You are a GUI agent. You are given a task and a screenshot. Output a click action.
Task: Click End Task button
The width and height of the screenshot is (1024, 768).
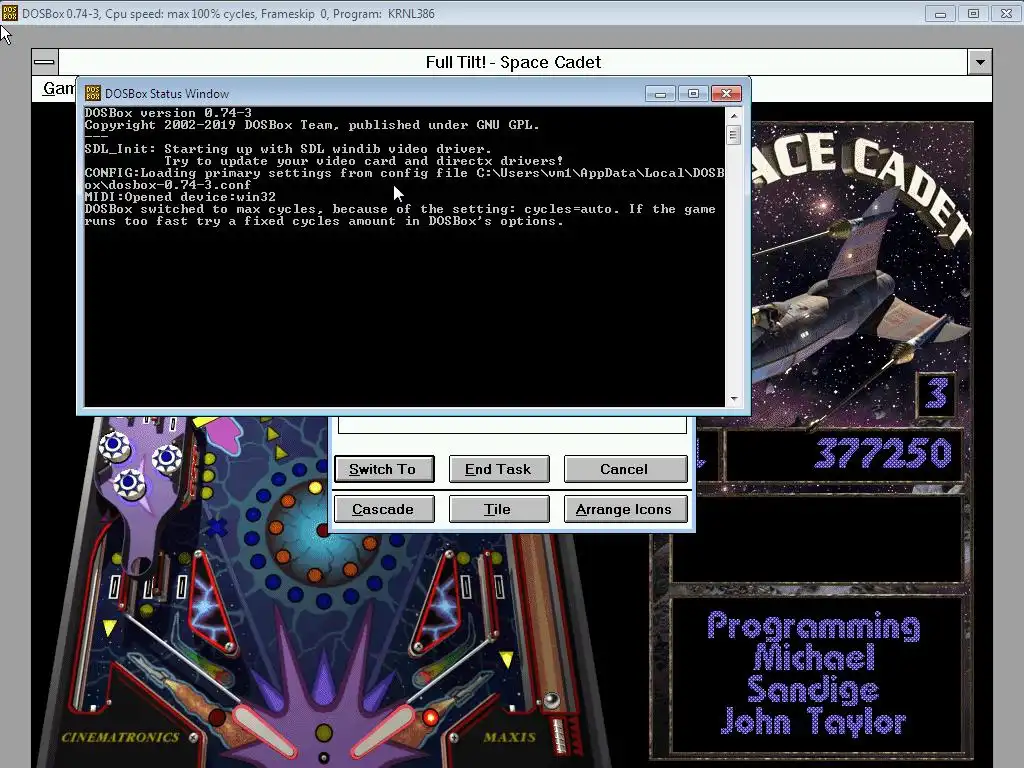(499, 469)
